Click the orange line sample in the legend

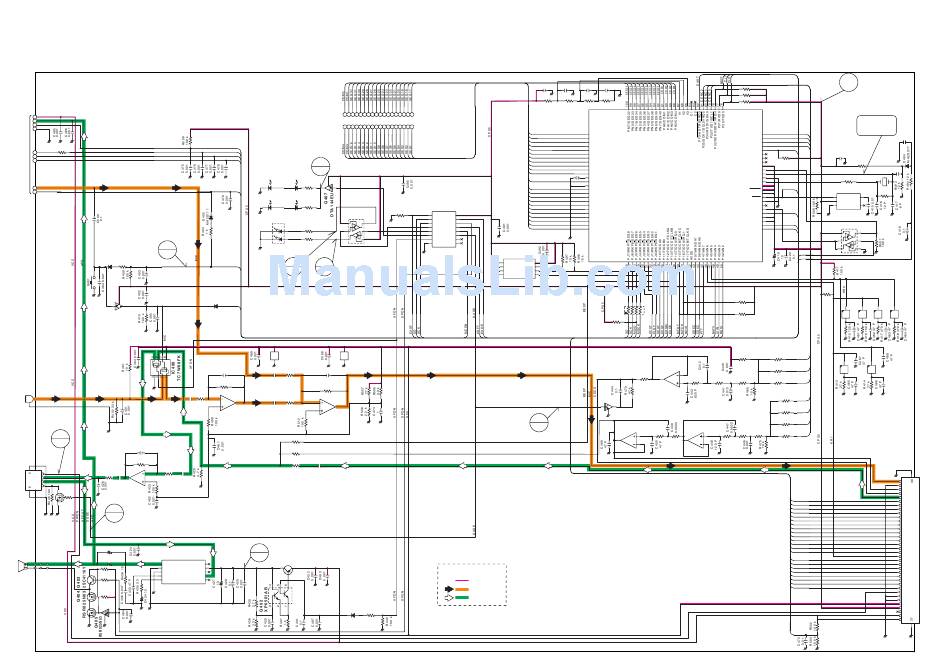462,590
